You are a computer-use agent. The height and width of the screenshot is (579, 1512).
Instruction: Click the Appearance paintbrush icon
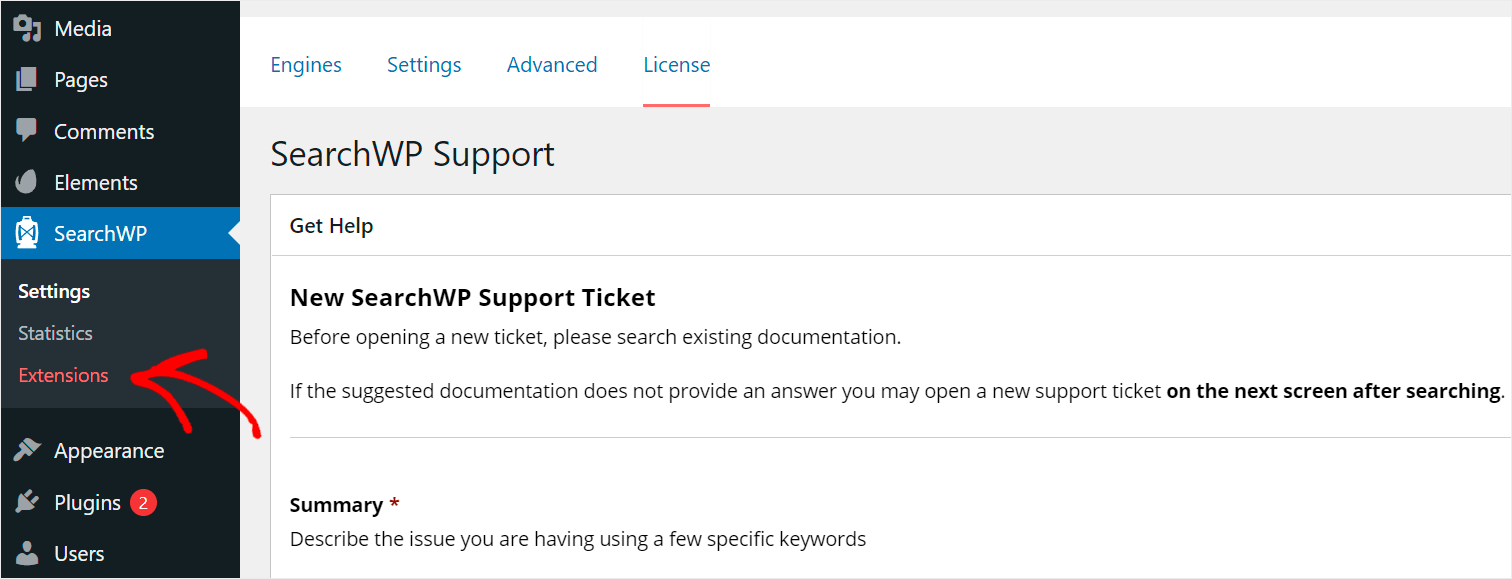coord(27,450)
